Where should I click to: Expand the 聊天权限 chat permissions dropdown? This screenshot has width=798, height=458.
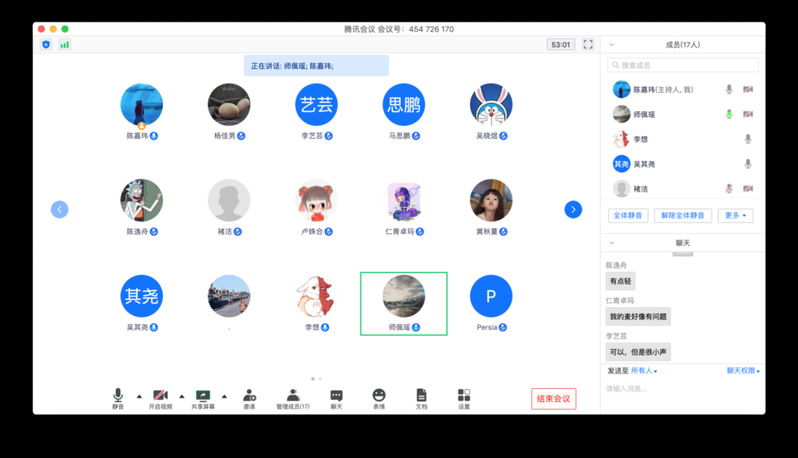coord(742,371)
